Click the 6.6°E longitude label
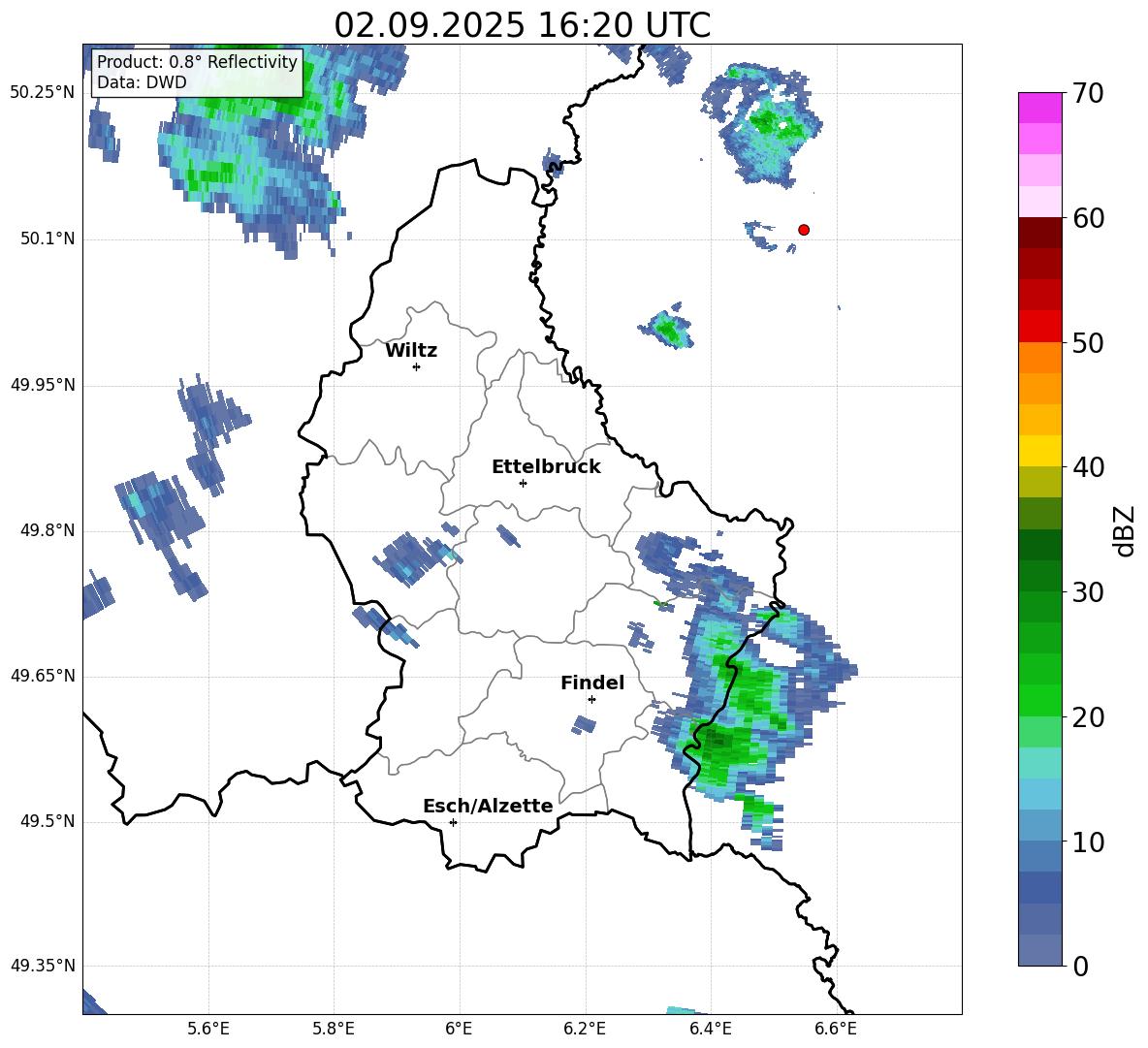1148x1048 pixels. [x=836, y=1029]
